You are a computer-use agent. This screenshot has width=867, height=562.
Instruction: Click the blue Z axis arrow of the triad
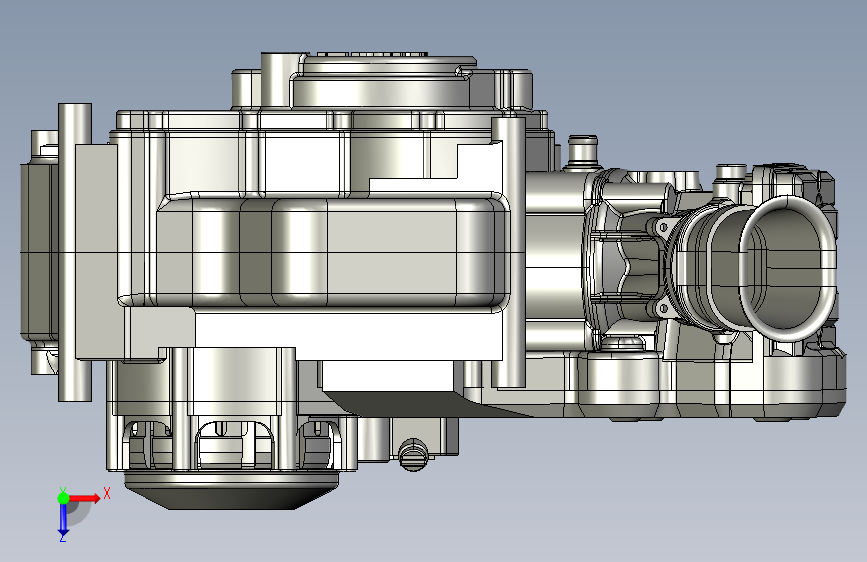[63, 519]
